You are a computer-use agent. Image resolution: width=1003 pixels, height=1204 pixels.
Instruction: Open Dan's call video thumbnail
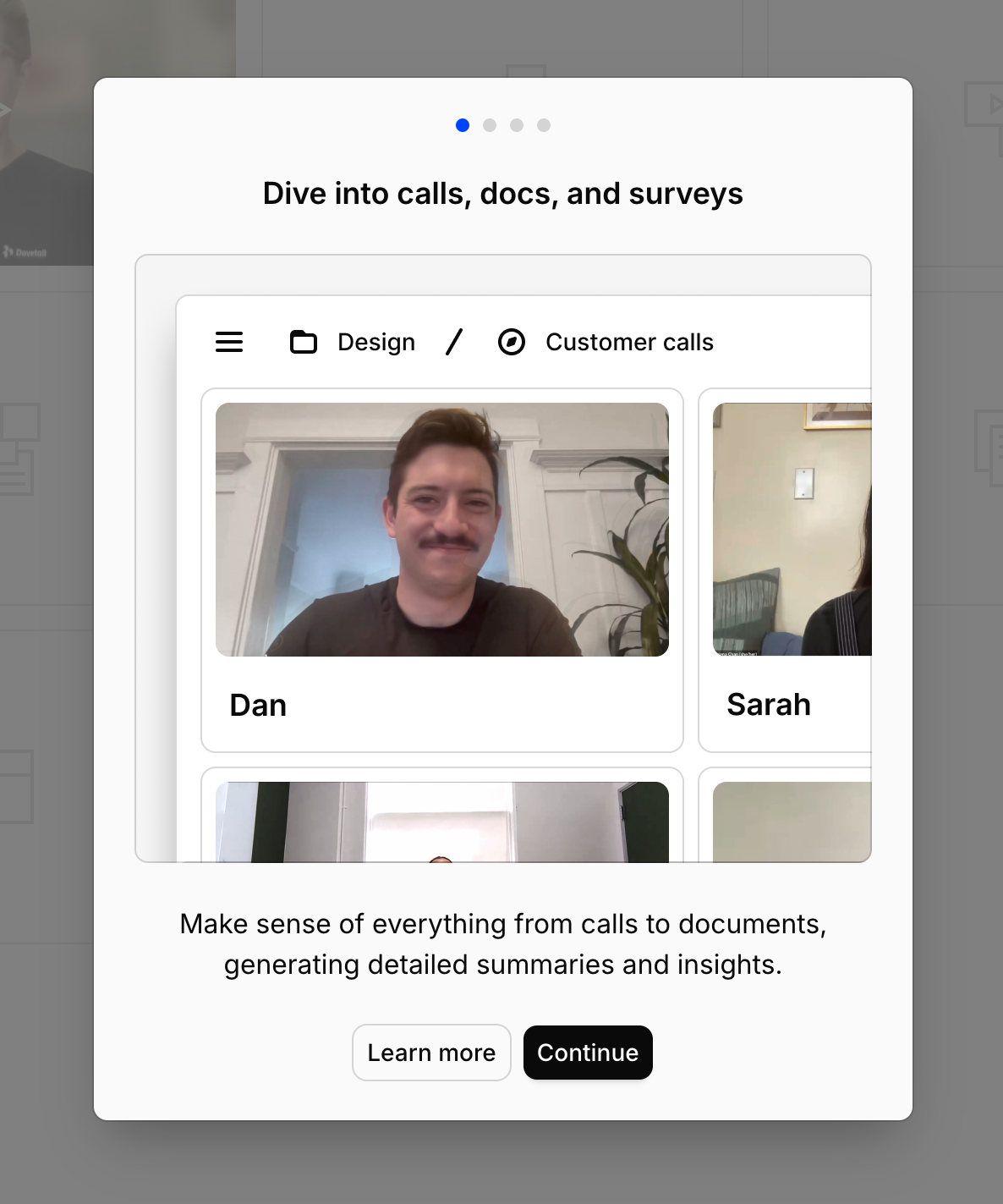tap(442, 530)
